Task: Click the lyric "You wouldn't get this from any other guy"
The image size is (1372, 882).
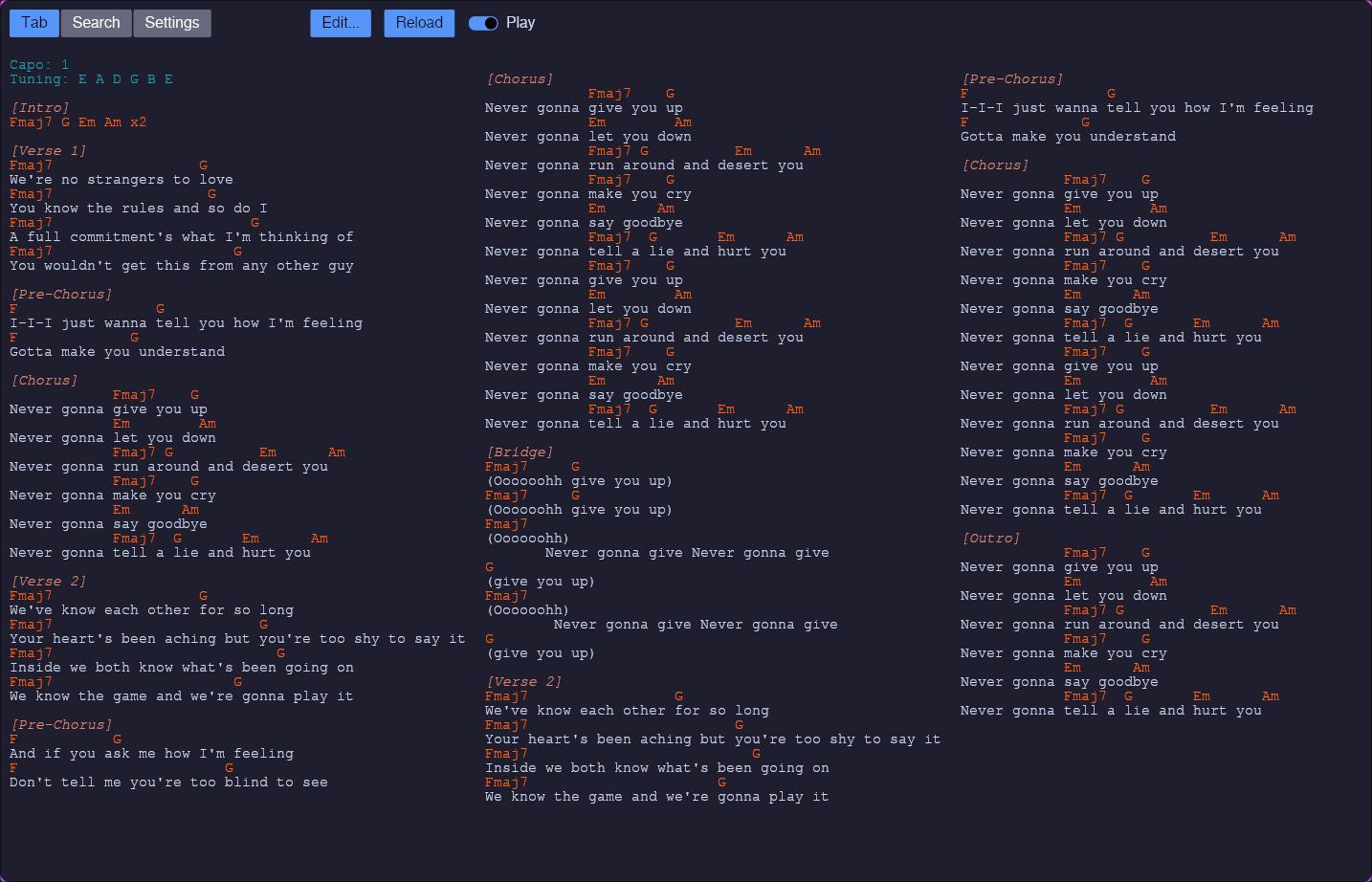Action: tap(181, 266)
